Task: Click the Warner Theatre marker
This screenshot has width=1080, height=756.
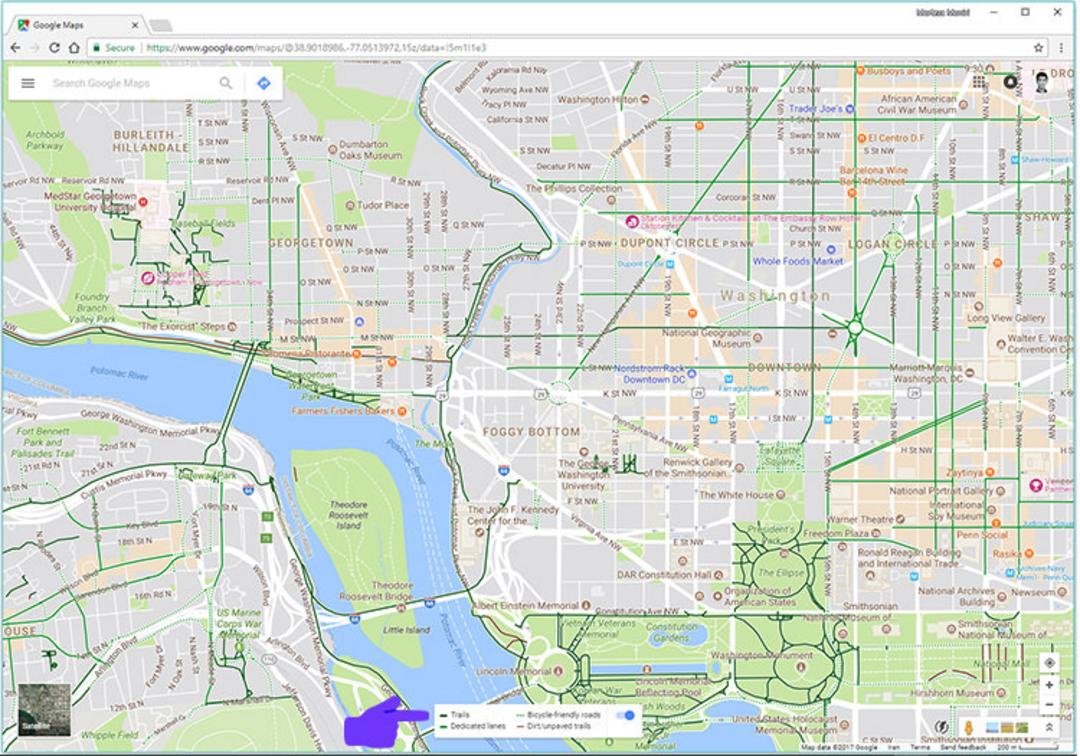Action: 900,520
